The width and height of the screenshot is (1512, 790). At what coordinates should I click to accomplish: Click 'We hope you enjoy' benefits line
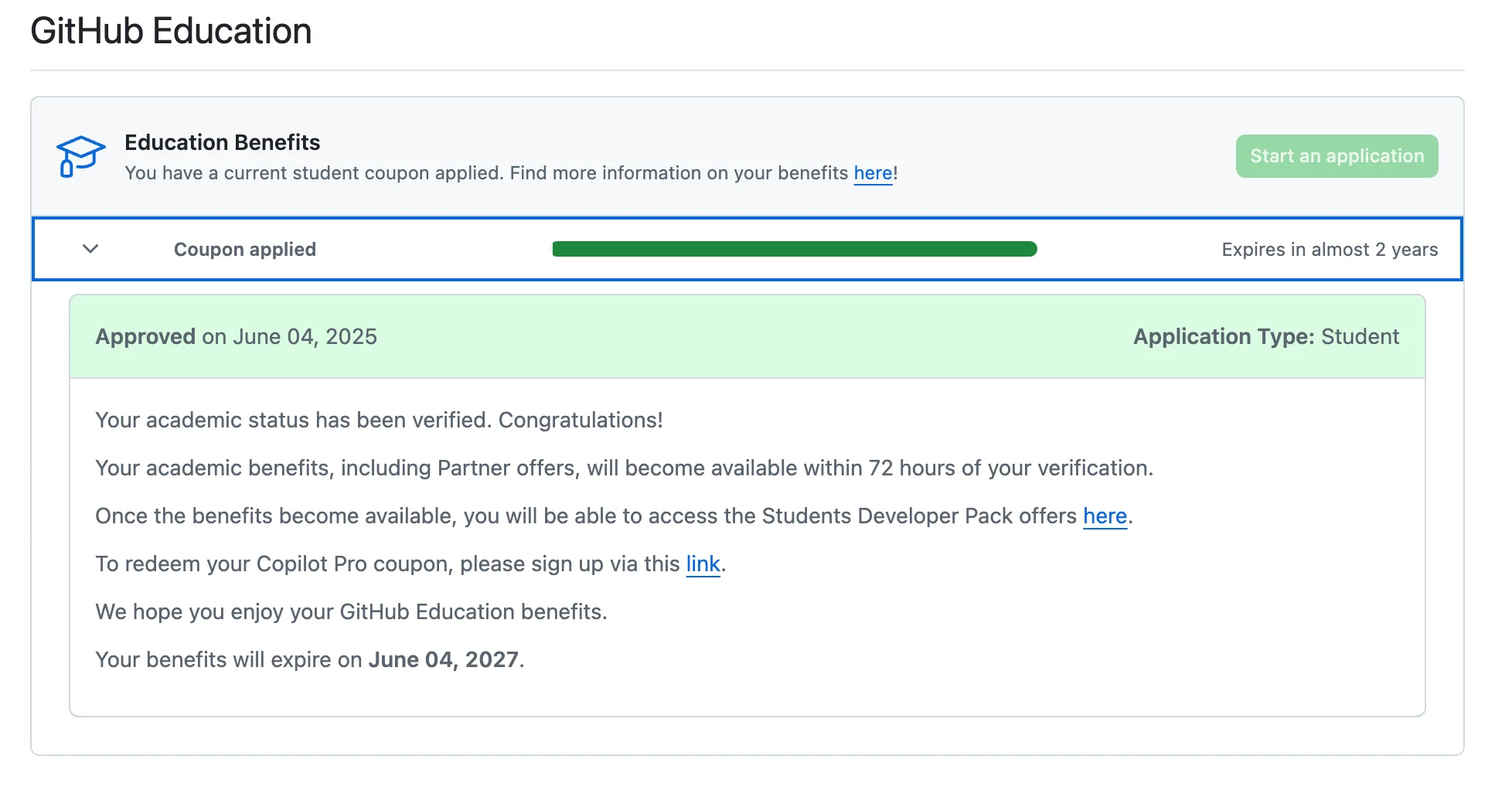(x=351, y=612)
